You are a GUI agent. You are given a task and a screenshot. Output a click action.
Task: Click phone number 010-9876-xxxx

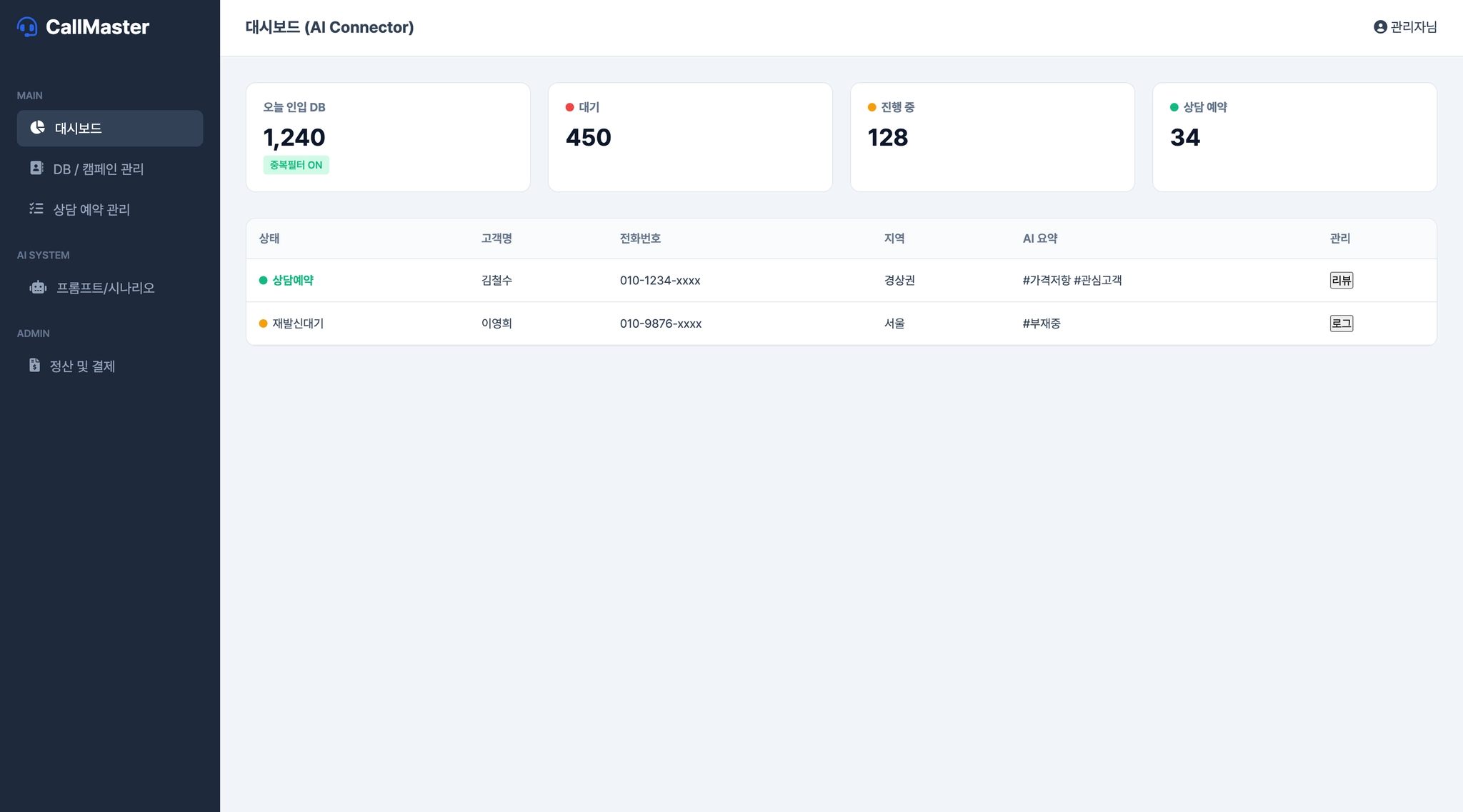660,324
